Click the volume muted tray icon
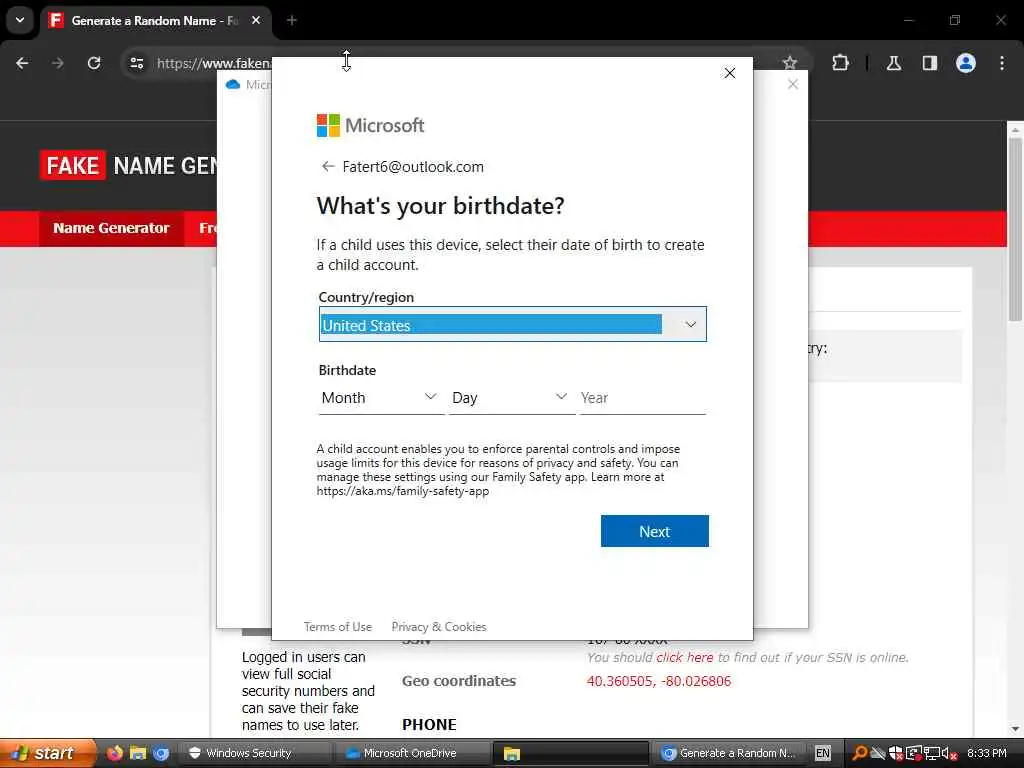Image resolution: width=1024 pixels, height=768 pixels. coord(950,754)
